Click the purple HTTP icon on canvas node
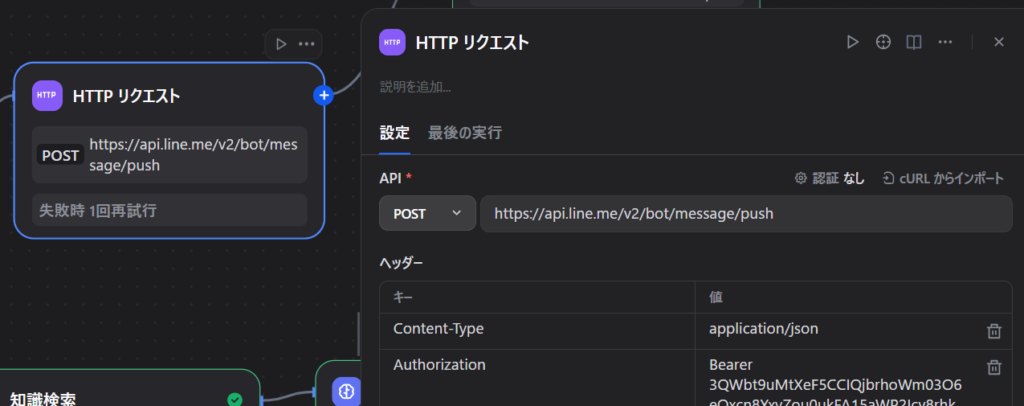 (x=47, y=96)
